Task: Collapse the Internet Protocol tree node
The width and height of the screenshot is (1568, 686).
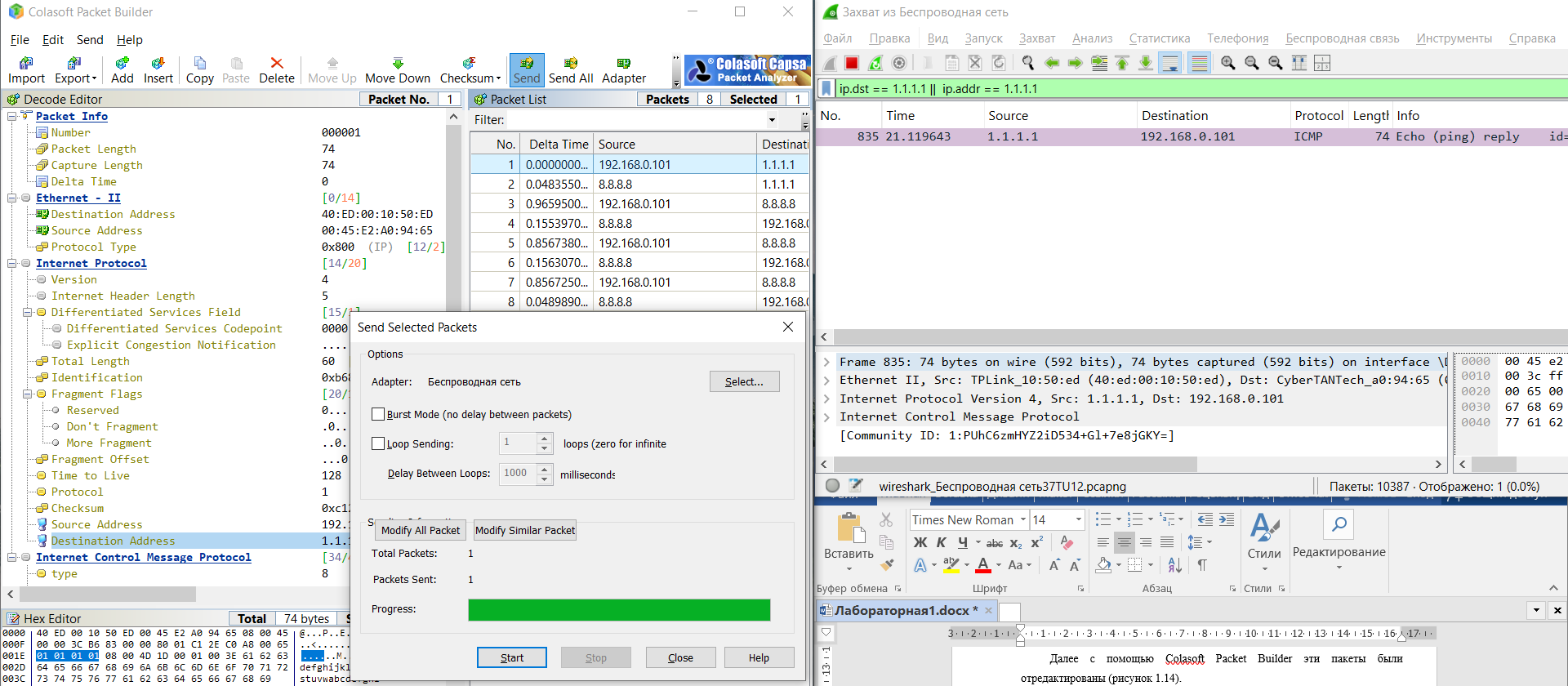Action: click(x=11, y=263)
